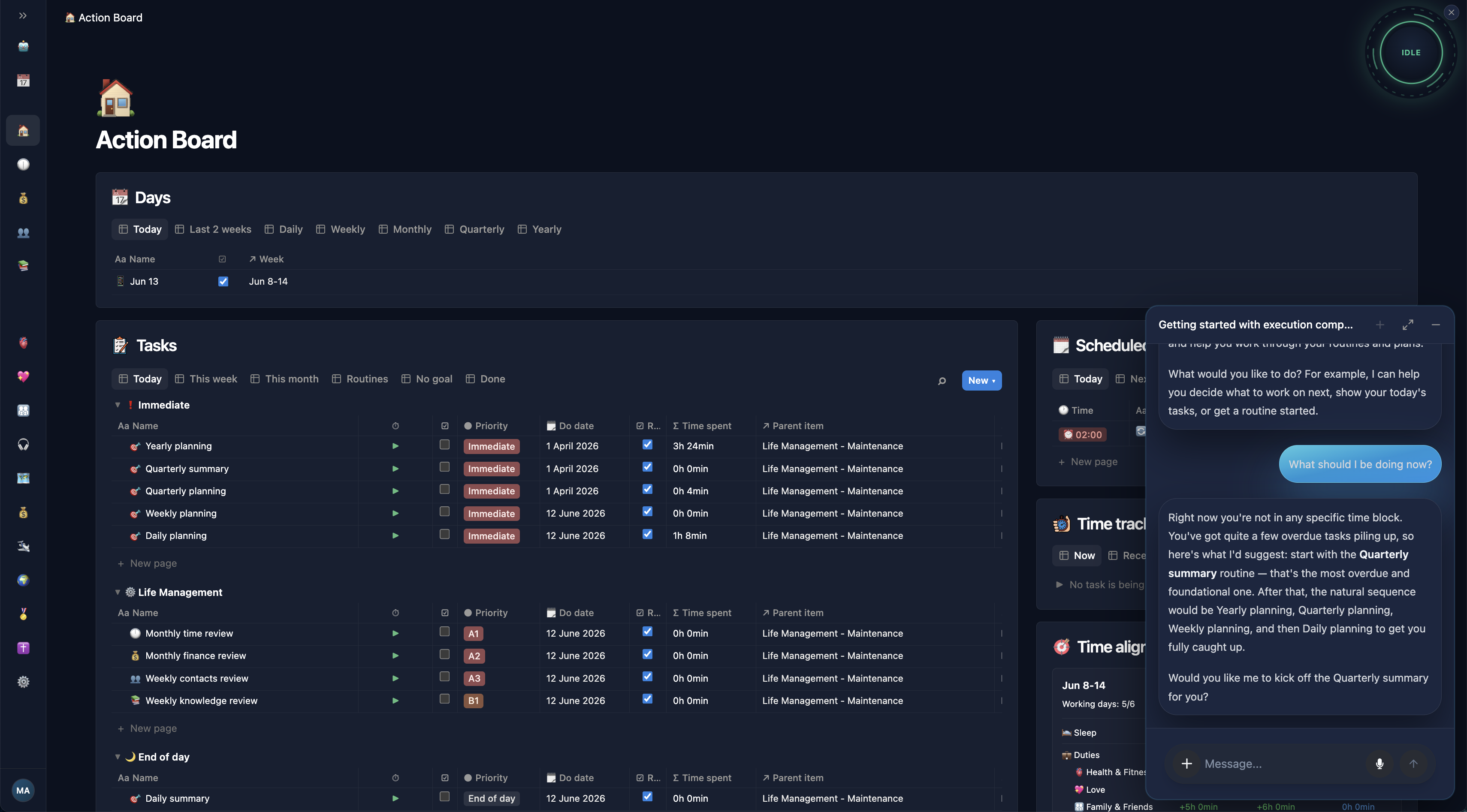Open the headphones sidebar icon
This screenshot has width=1467, height=812.
(23, 445)
